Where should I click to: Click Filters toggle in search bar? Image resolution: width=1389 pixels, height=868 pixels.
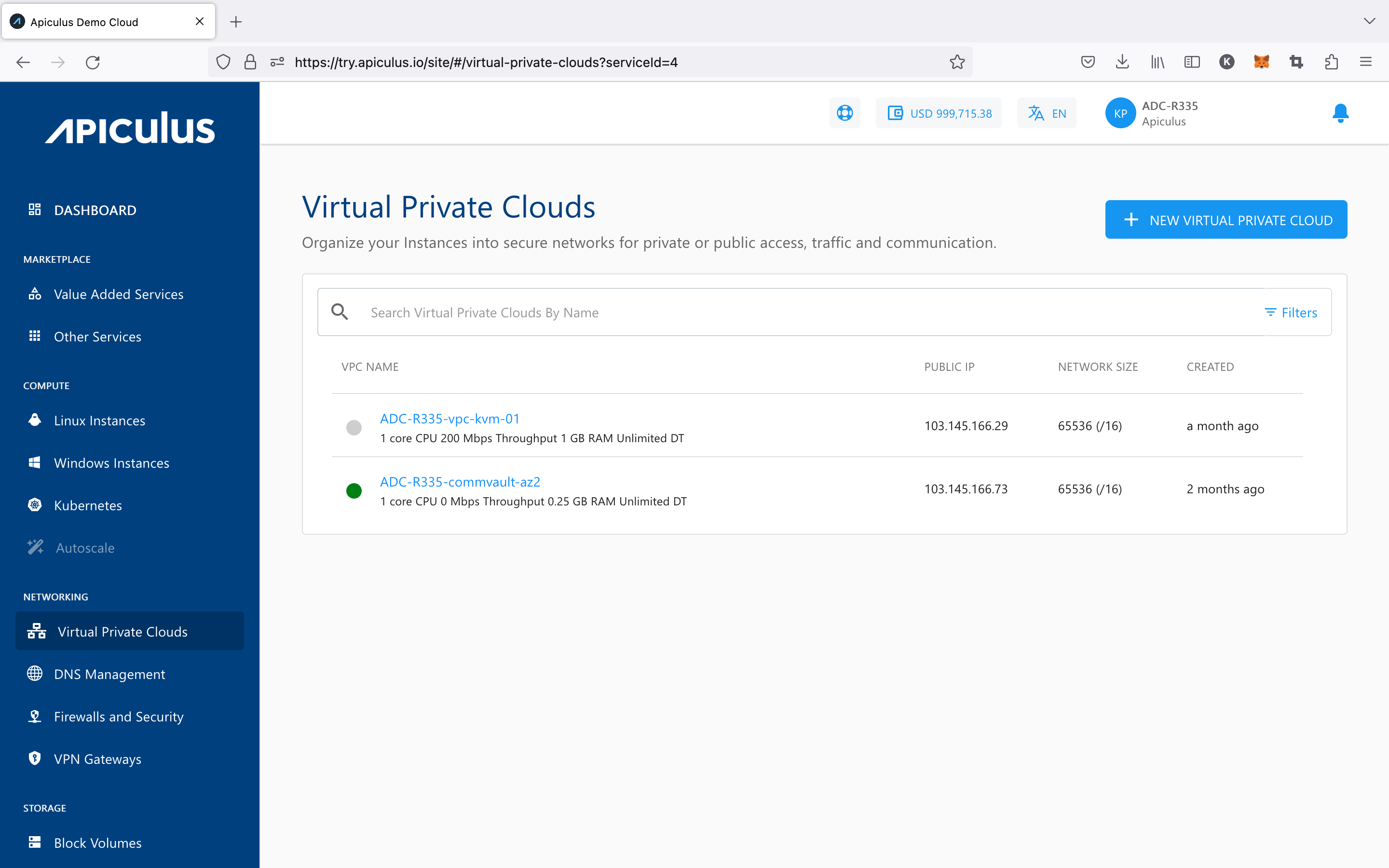(x=1291, y=311)
